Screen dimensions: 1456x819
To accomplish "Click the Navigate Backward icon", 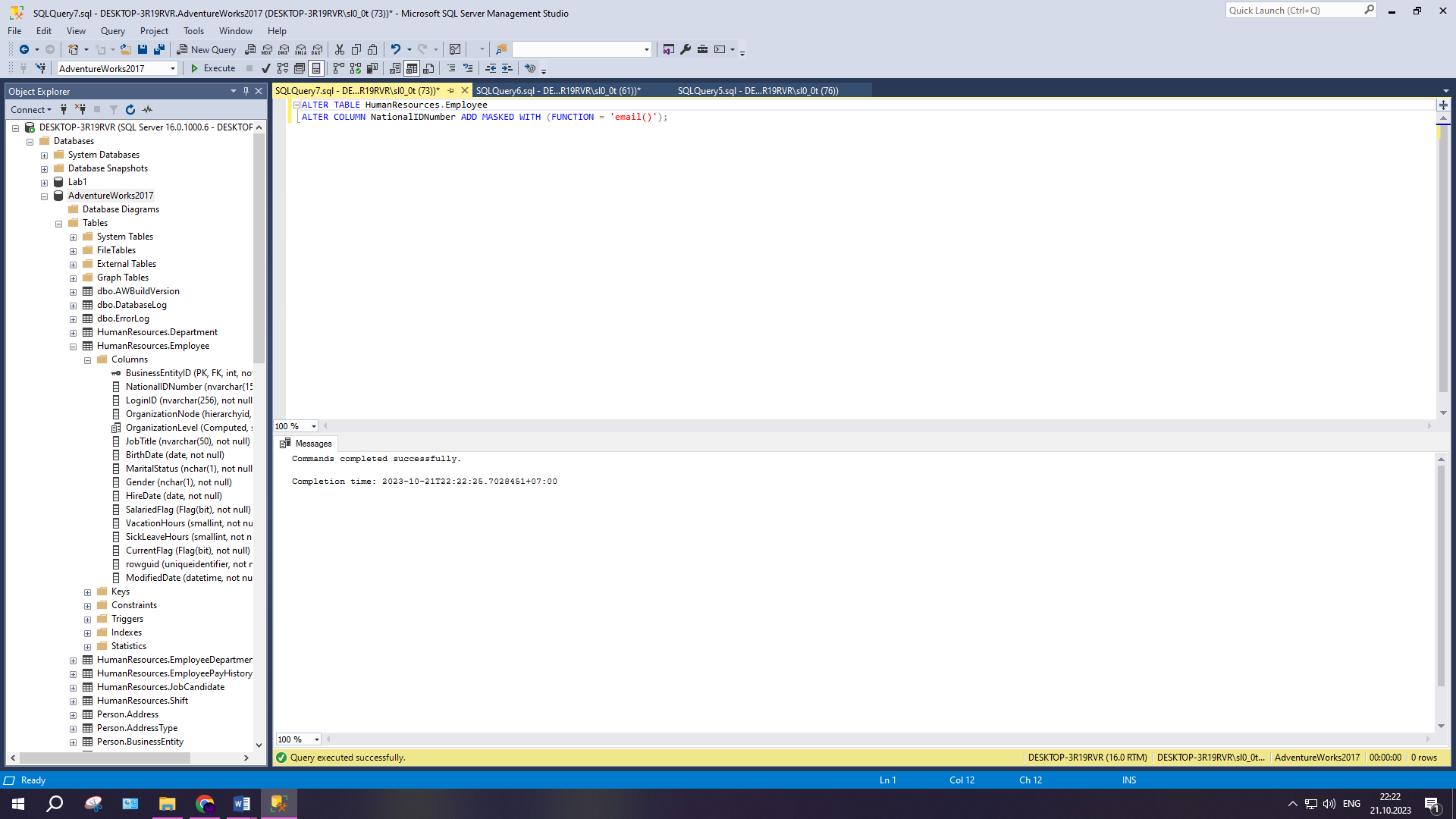I will [x=24, y=49].
